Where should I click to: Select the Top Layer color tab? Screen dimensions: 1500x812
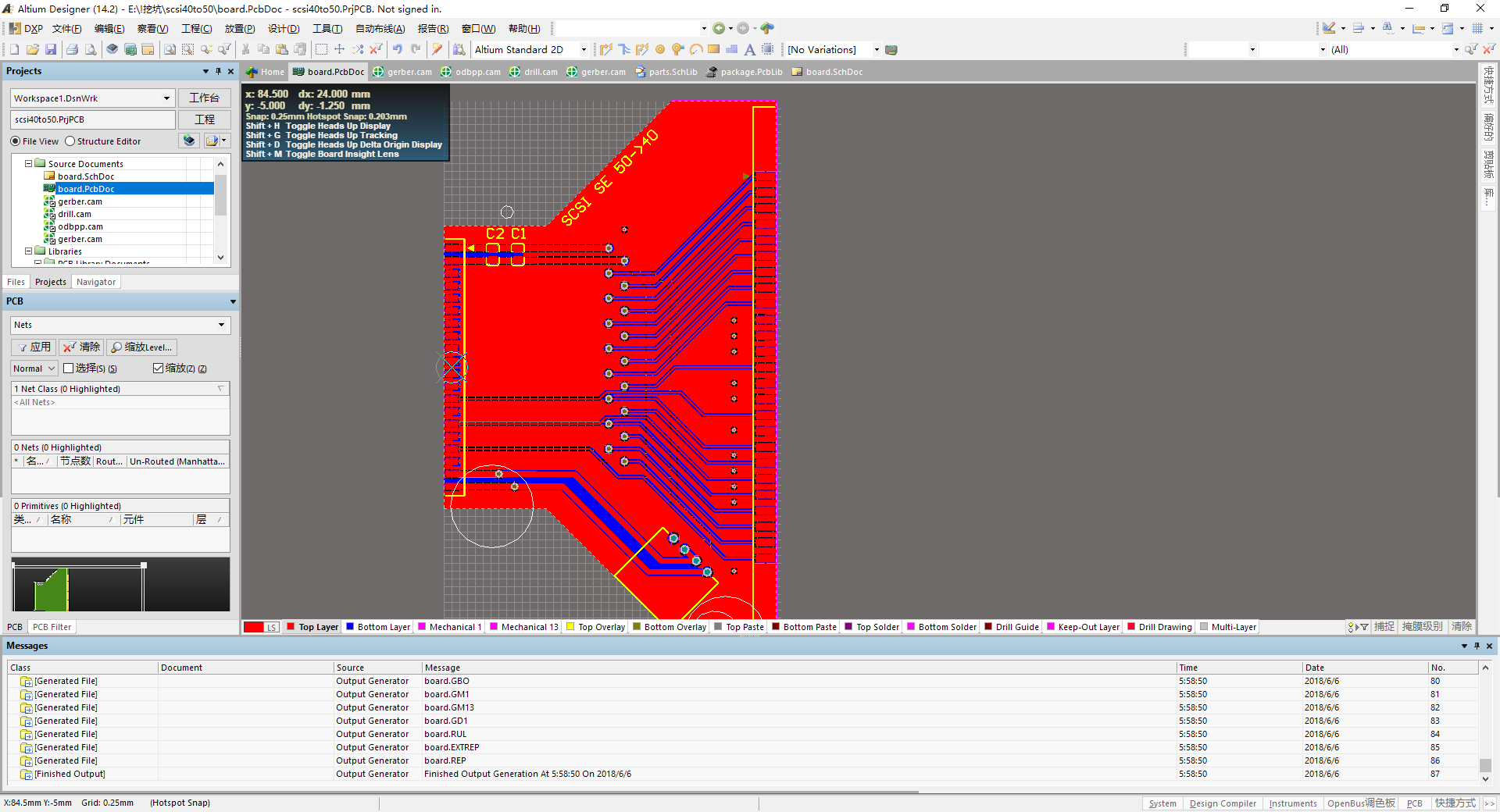pyautogui.click(x=312, y=627)
